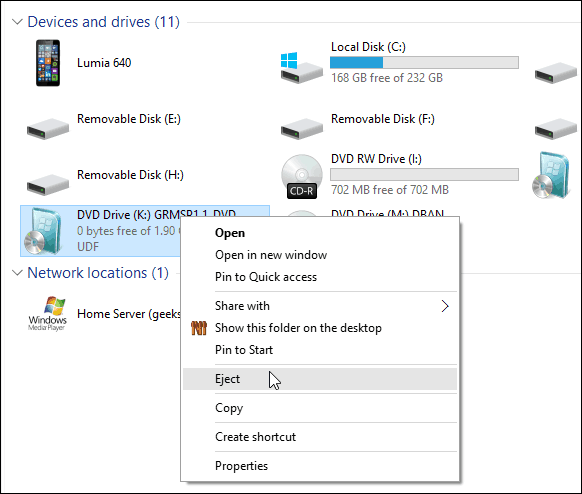Select the Removable Disk (H:) label

(x=130, y=175)
